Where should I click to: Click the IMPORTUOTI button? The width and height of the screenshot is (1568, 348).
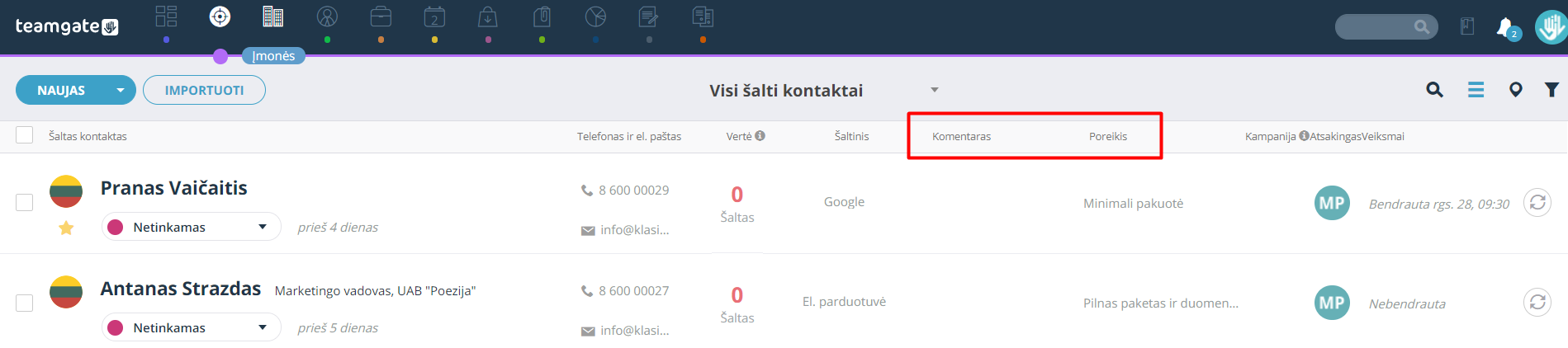(204, 90)
